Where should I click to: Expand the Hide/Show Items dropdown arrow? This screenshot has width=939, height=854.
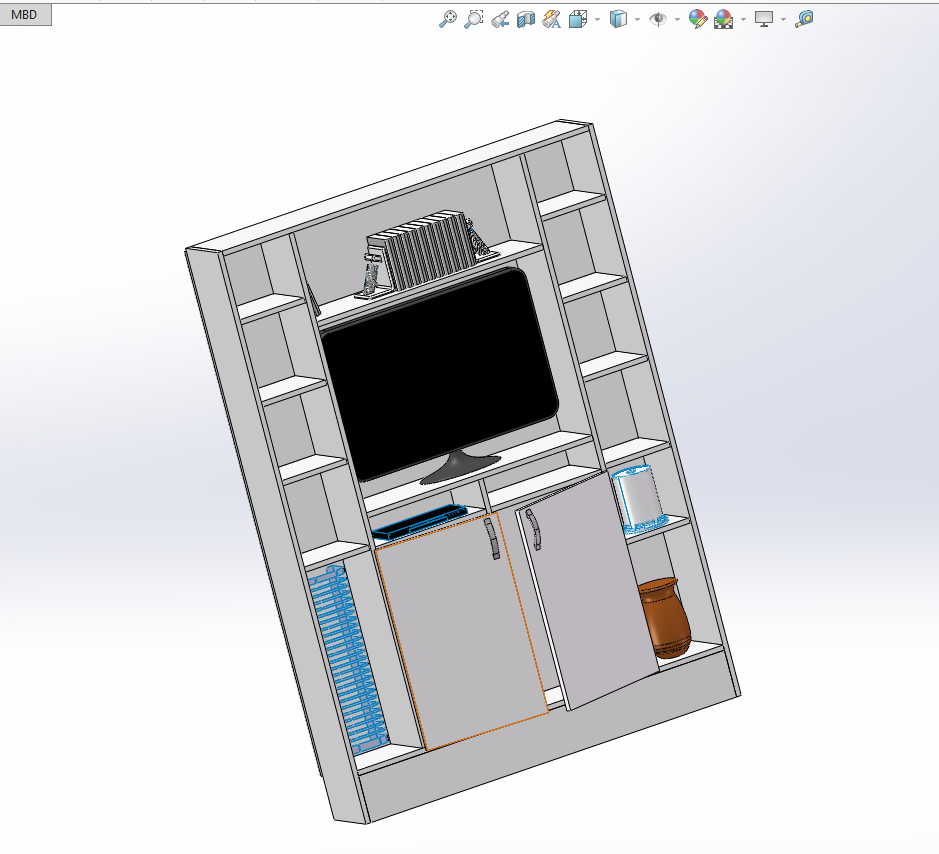pos(677,20)
